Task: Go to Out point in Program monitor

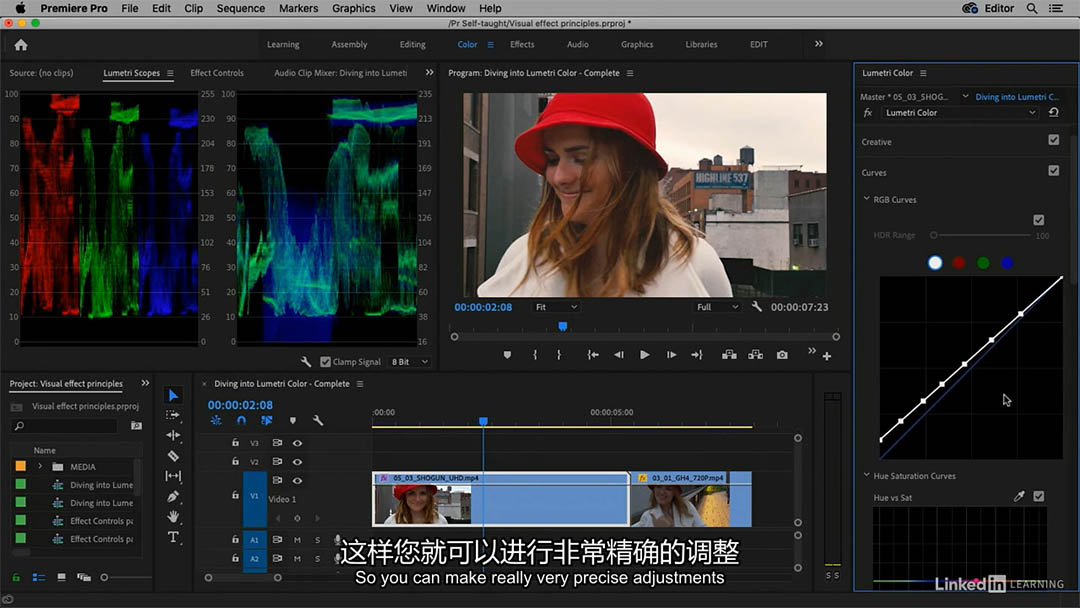Action: coord(697,355)
